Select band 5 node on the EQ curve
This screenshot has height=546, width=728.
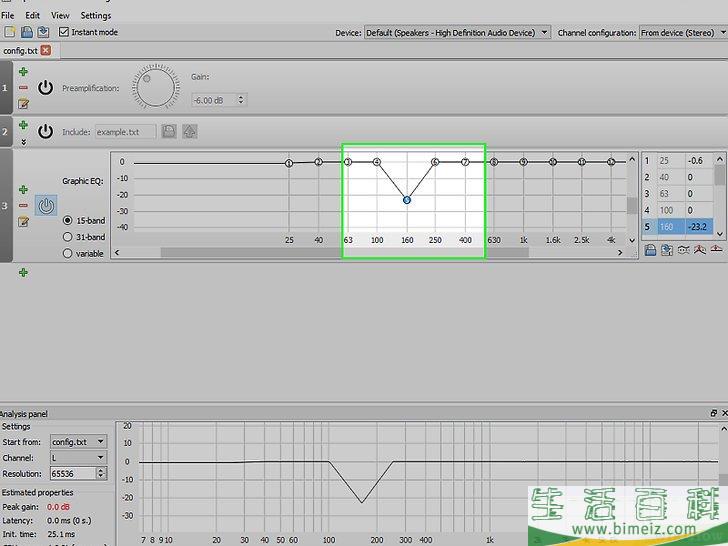407,200
